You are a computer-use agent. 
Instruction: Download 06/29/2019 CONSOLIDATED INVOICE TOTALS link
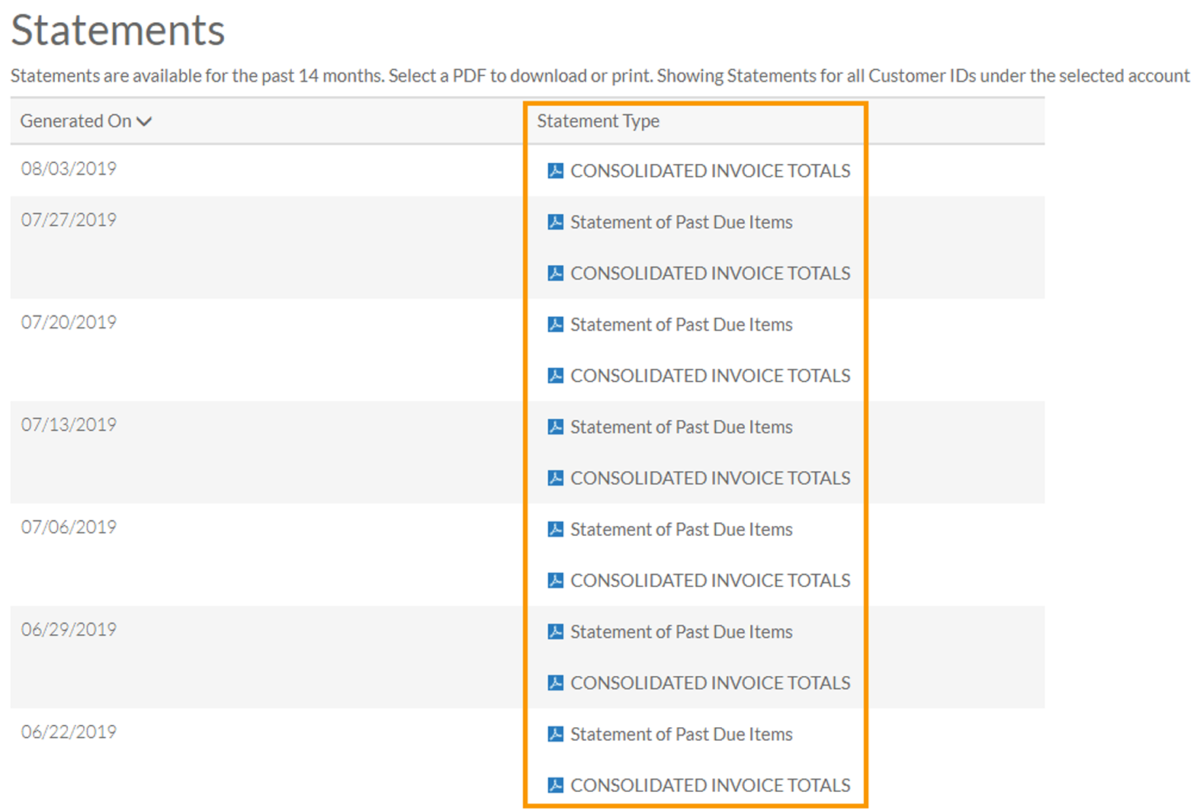710,683
